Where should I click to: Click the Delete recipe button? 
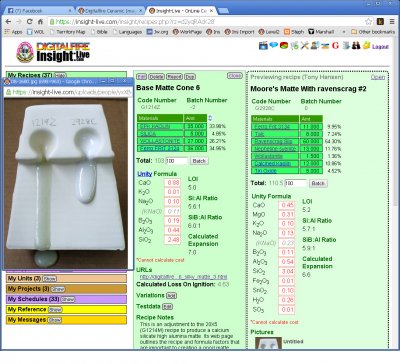(x=156, y=77)
